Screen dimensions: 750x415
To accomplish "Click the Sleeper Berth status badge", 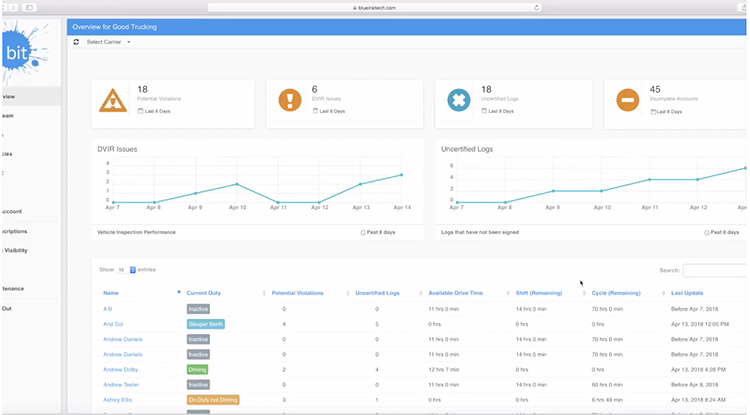I will [x=206, y=324].
